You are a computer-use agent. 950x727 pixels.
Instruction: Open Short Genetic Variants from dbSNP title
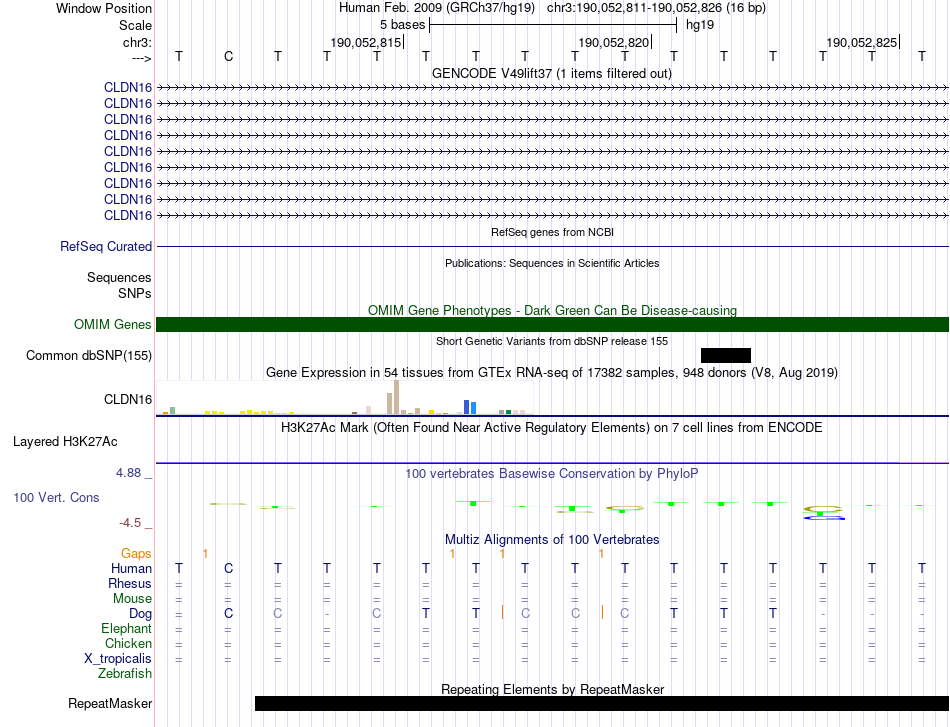(552, 341)
